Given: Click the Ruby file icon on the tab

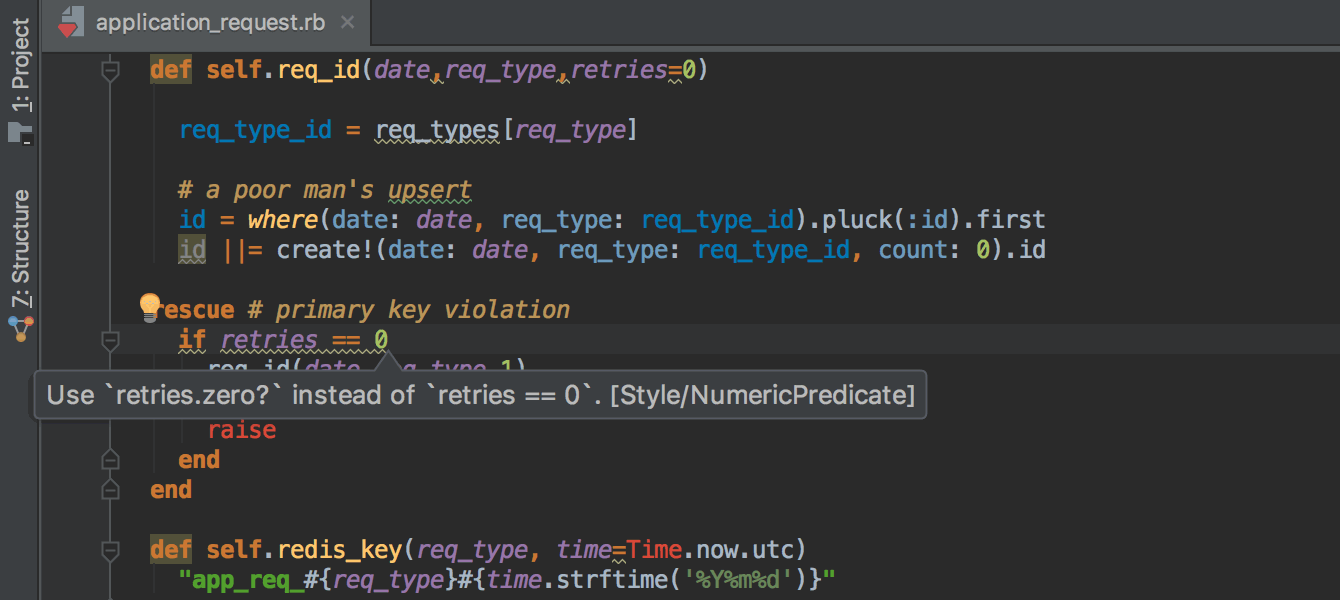Looking at the screenshot, I should (x=69, y=22).
